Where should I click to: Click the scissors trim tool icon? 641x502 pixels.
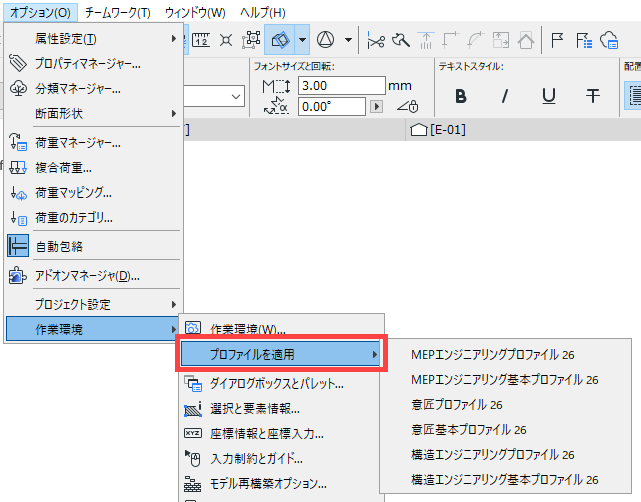[375, 40]
